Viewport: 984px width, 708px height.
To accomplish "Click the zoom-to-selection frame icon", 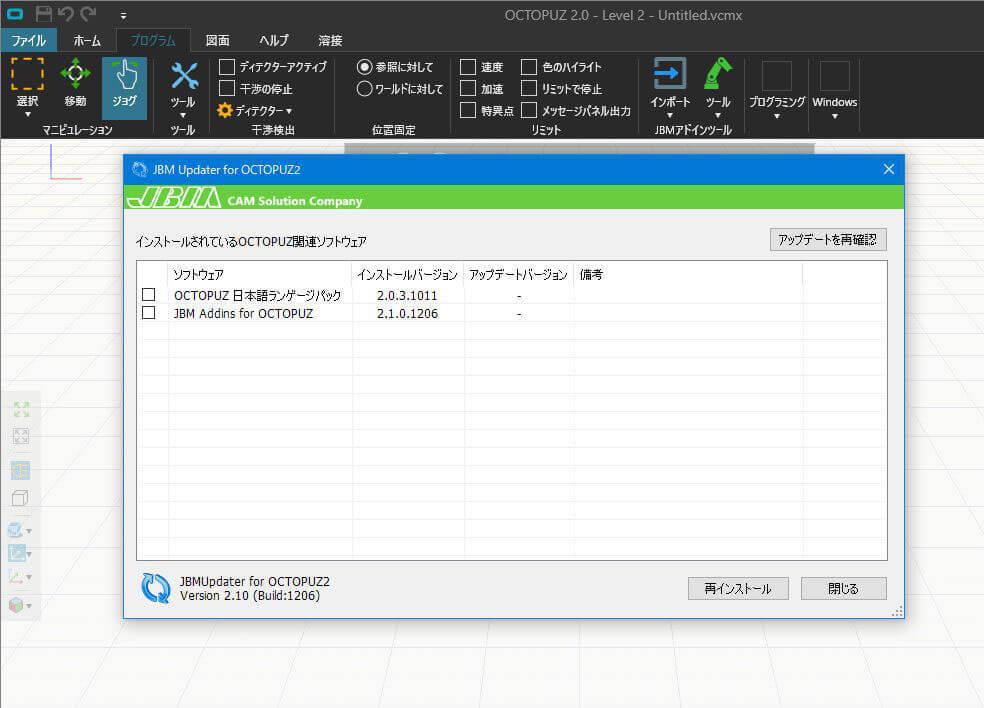I will 21,437.
